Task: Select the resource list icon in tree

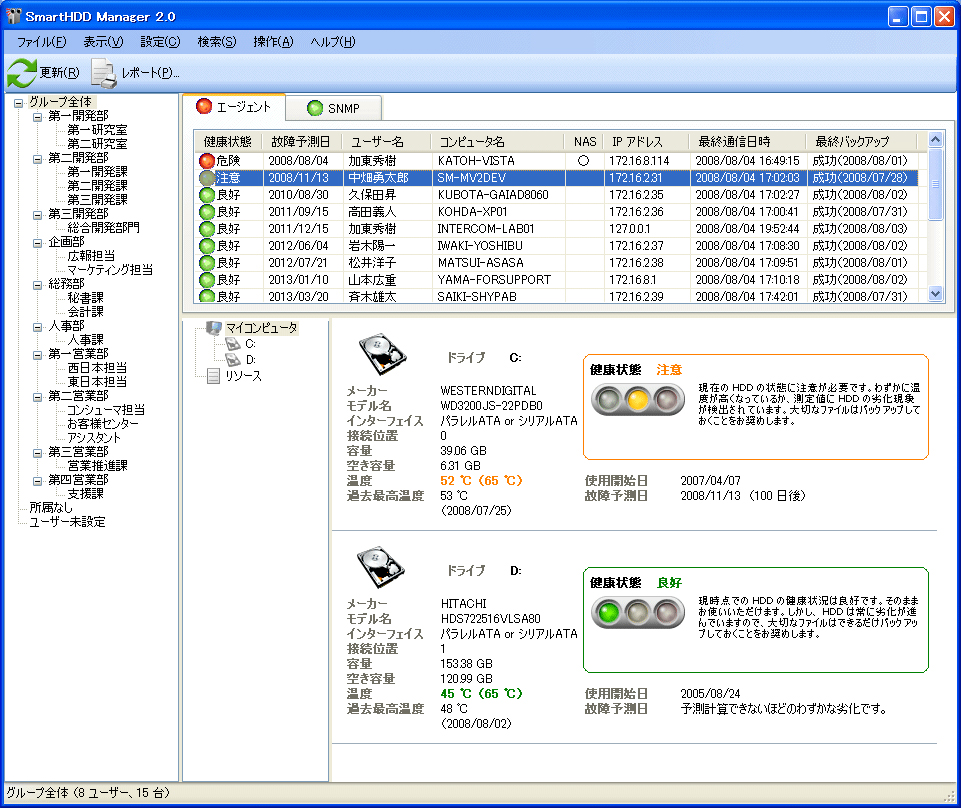Action: click(x=214, y=376)
